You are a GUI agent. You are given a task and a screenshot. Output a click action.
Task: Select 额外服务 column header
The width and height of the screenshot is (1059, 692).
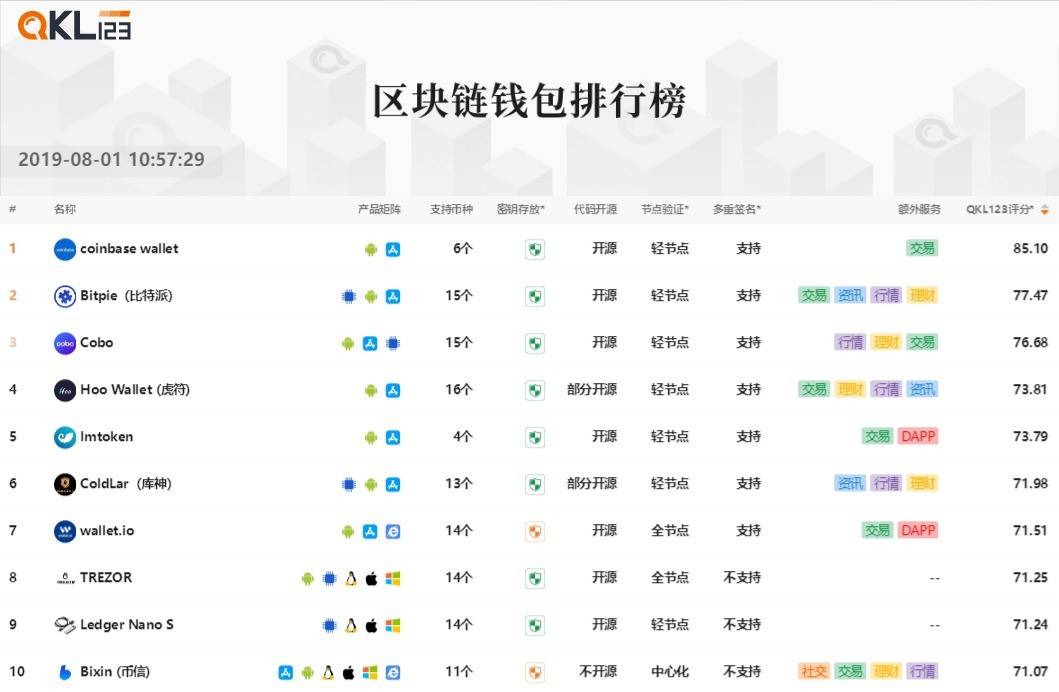(919, 209)
